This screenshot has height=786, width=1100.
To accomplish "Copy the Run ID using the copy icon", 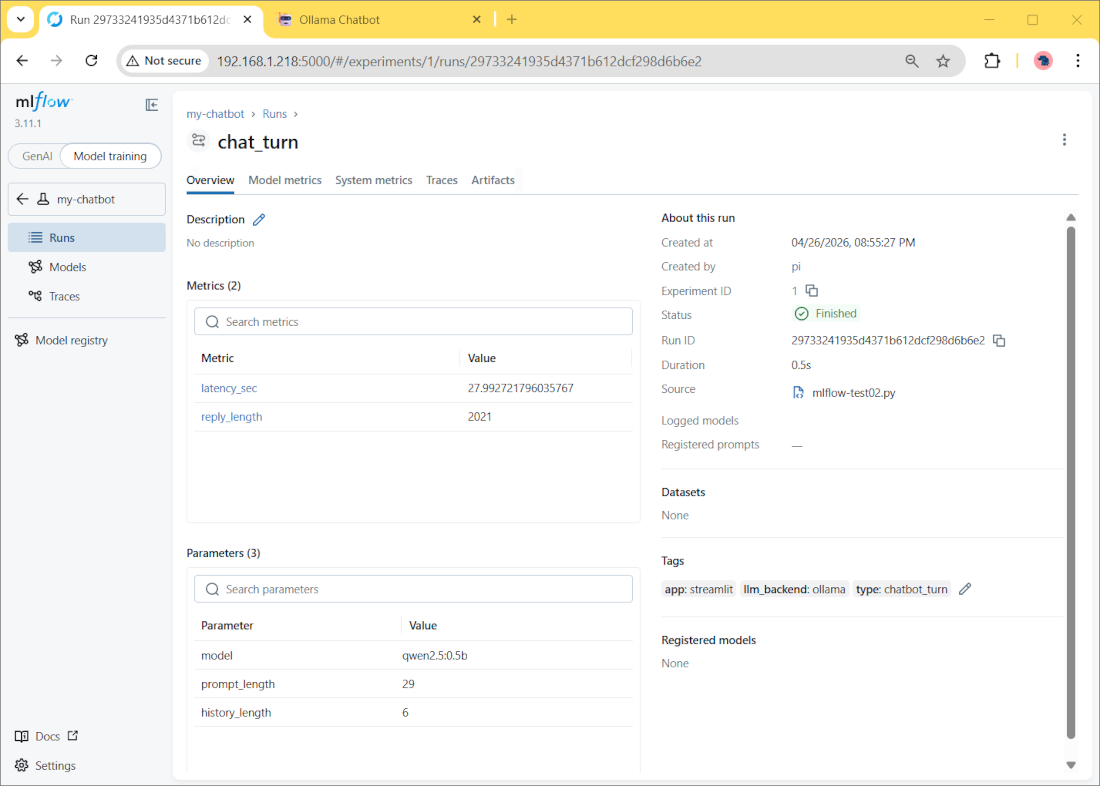I will tap(998, 340).
